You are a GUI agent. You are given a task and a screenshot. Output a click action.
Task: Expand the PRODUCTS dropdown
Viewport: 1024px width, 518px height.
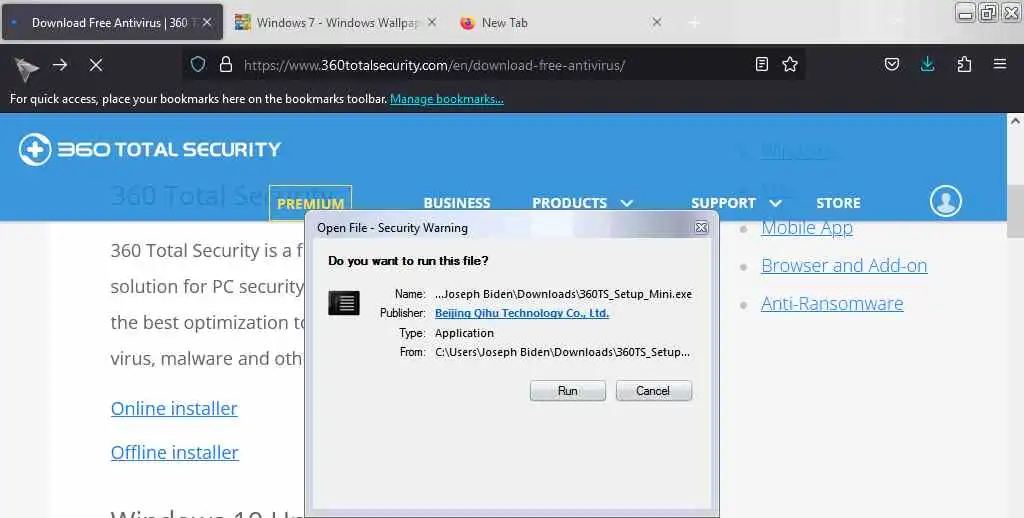coord(582,203)
